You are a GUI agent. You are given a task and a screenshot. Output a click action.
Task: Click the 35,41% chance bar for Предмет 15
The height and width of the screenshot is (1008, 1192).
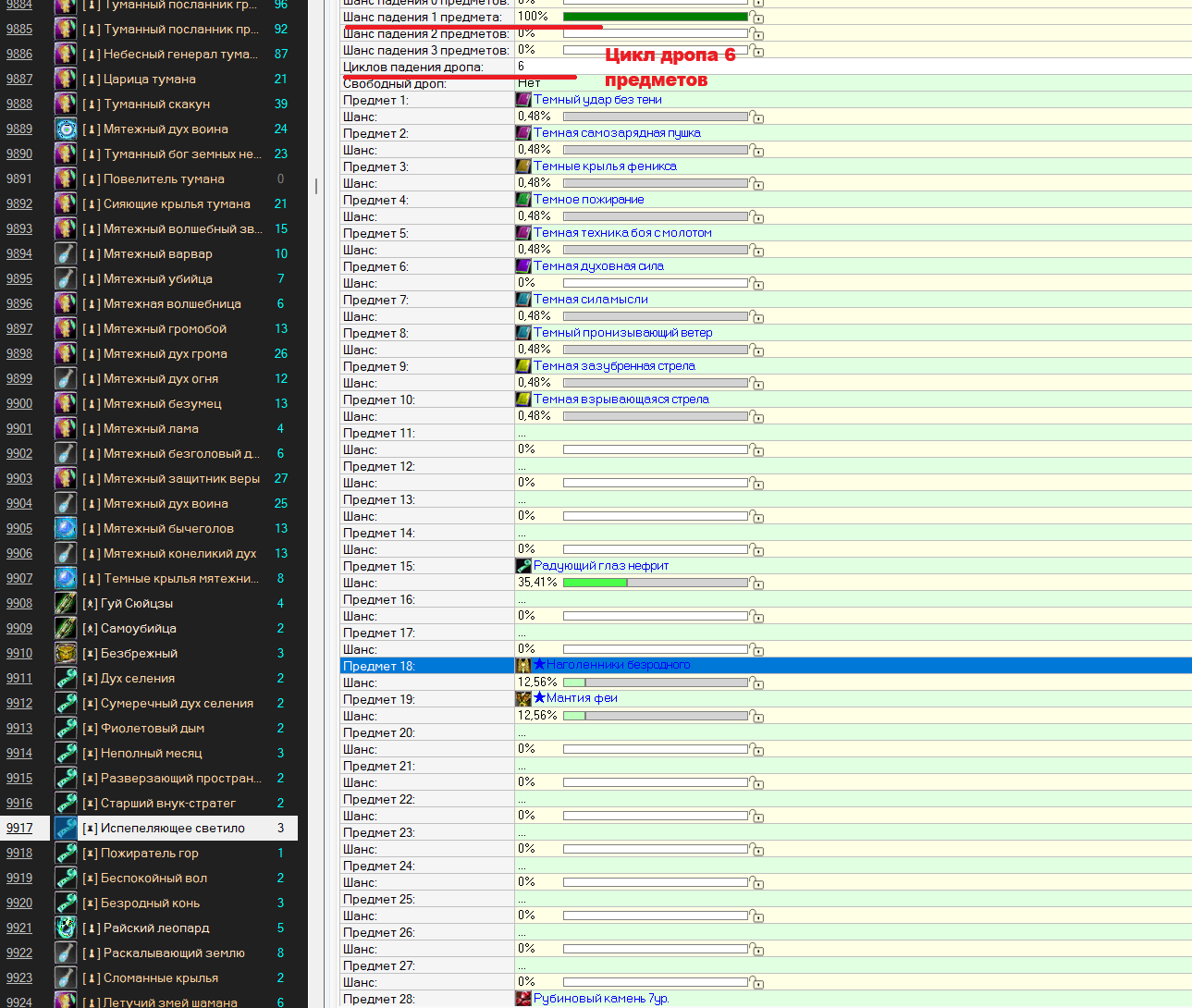pos(655,583)
